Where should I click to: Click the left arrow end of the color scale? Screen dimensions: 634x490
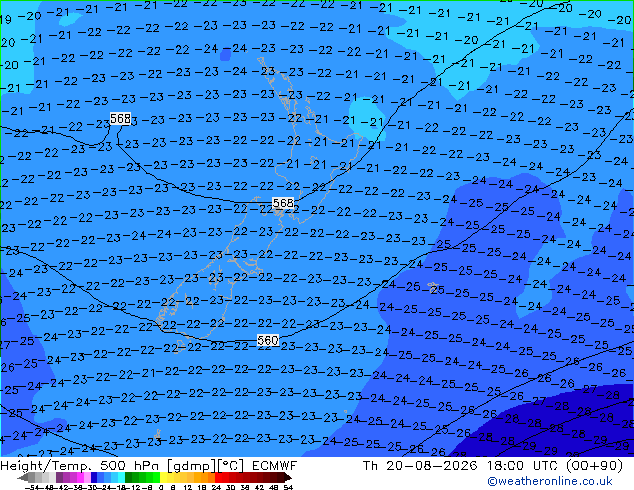(22, 477)
